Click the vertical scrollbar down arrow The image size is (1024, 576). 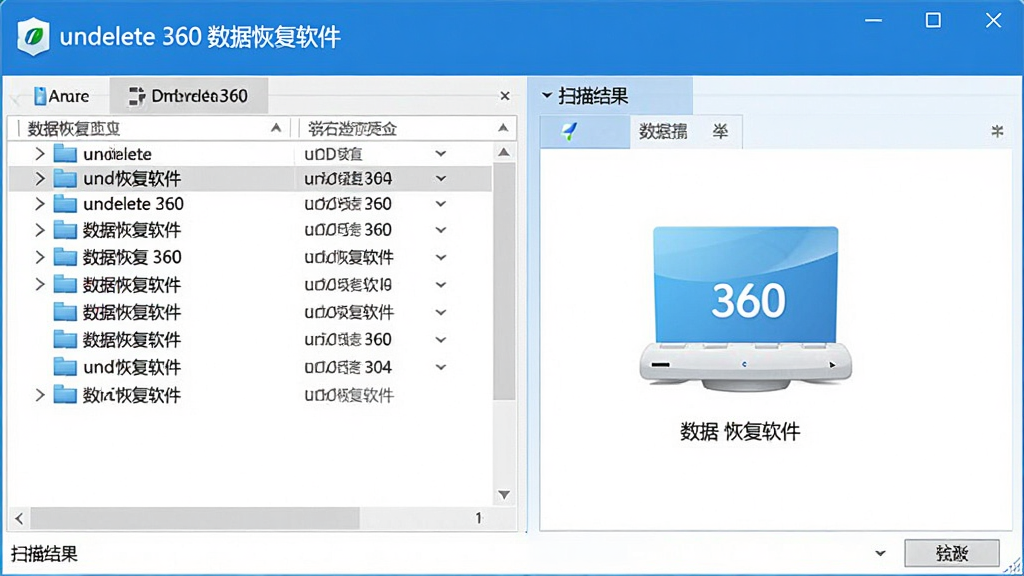point(504,494)
